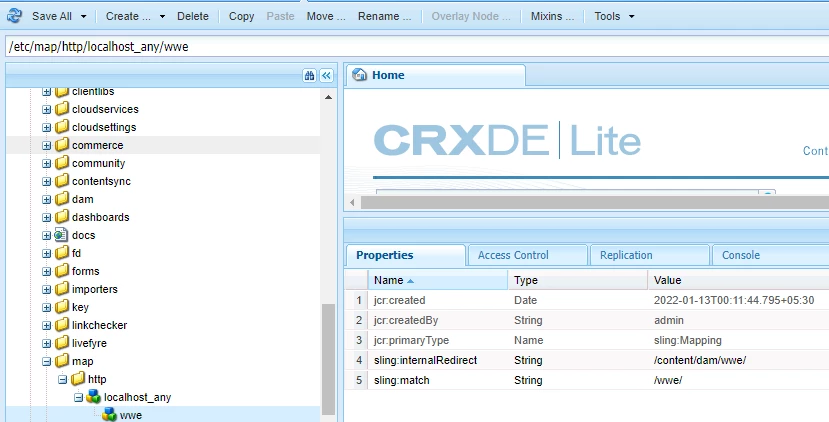Open the Replication tab
Viewport: 829px width, 422px height.
(650, 255)
